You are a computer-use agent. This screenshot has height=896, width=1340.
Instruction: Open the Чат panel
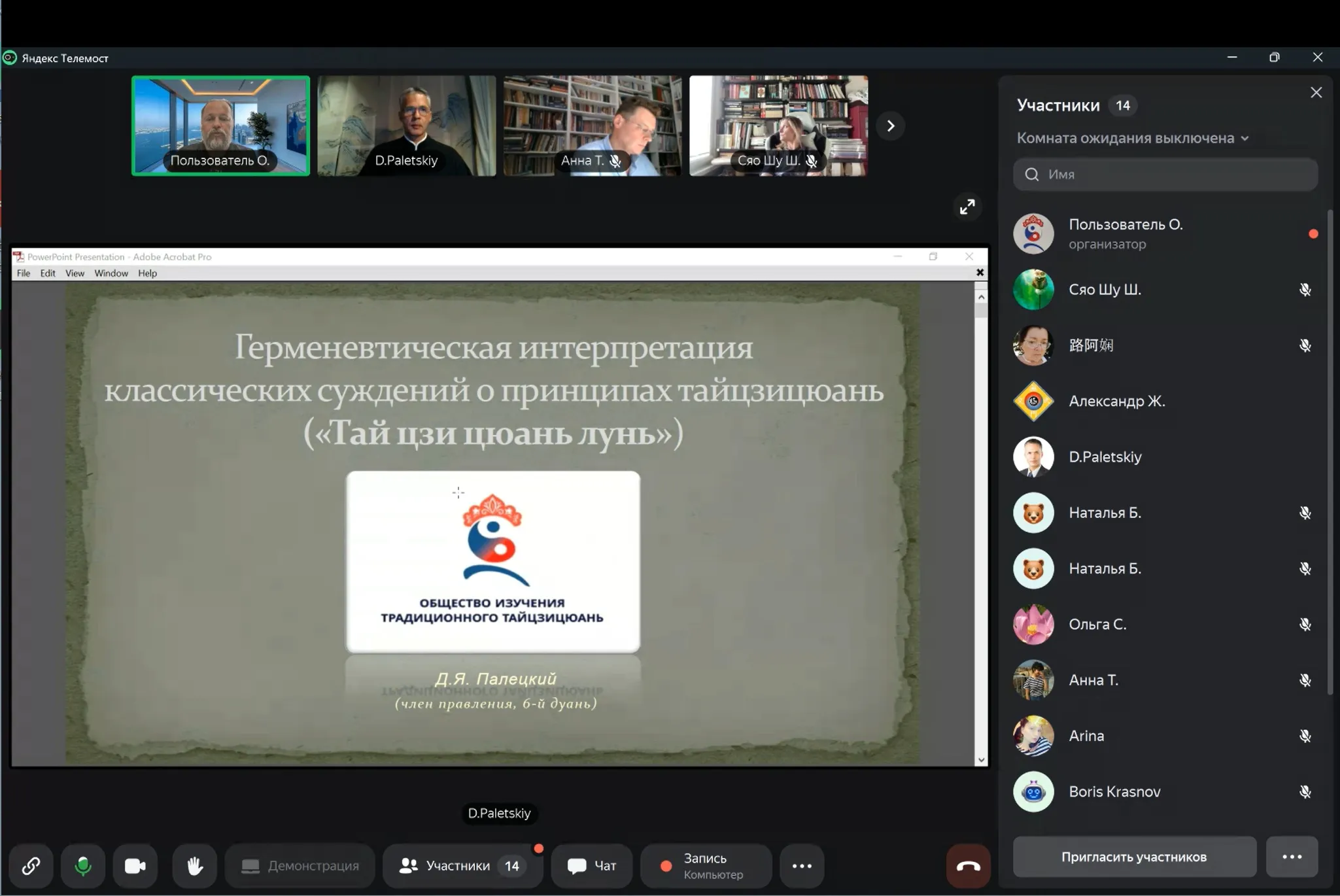(592, 866)
